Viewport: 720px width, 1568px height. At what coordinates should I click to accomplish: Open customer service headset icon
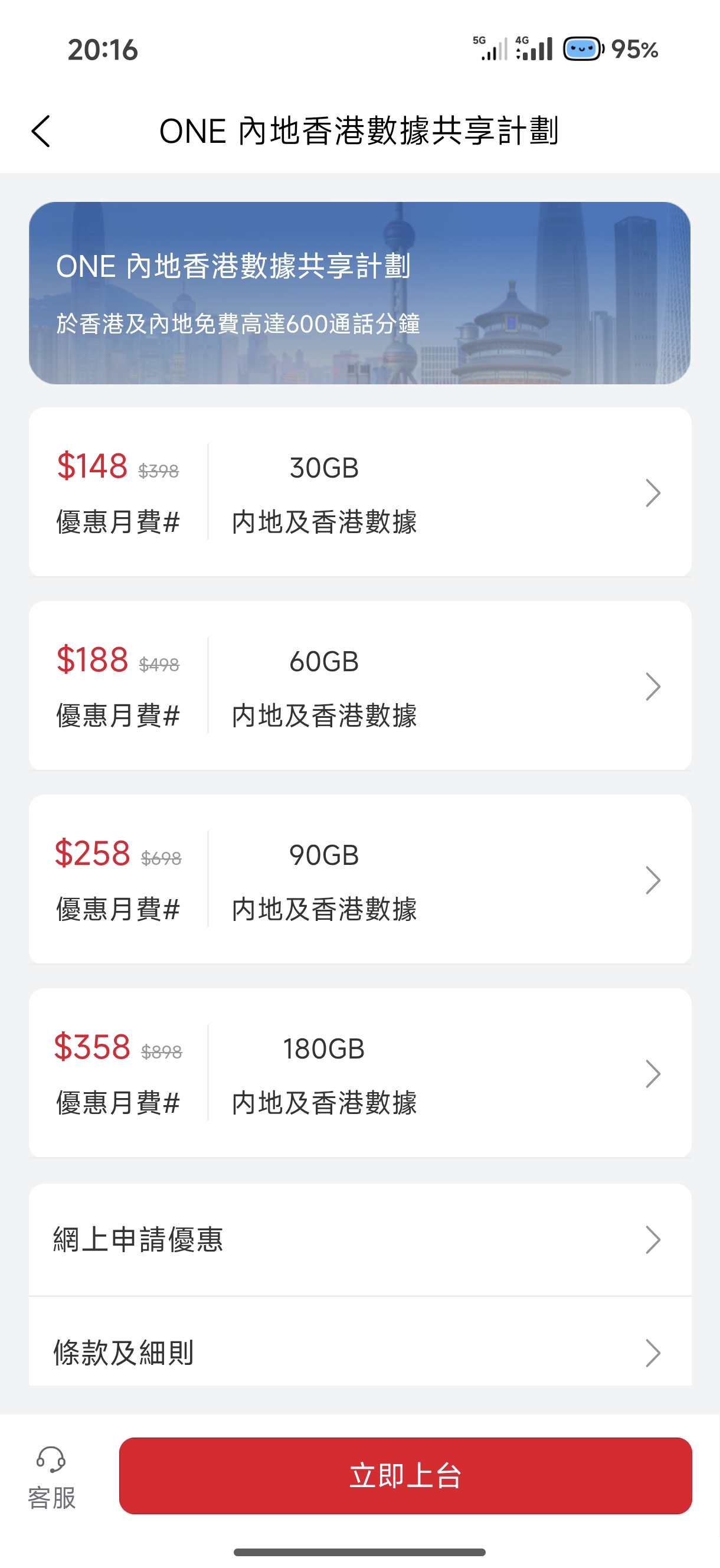point(51,1458)
